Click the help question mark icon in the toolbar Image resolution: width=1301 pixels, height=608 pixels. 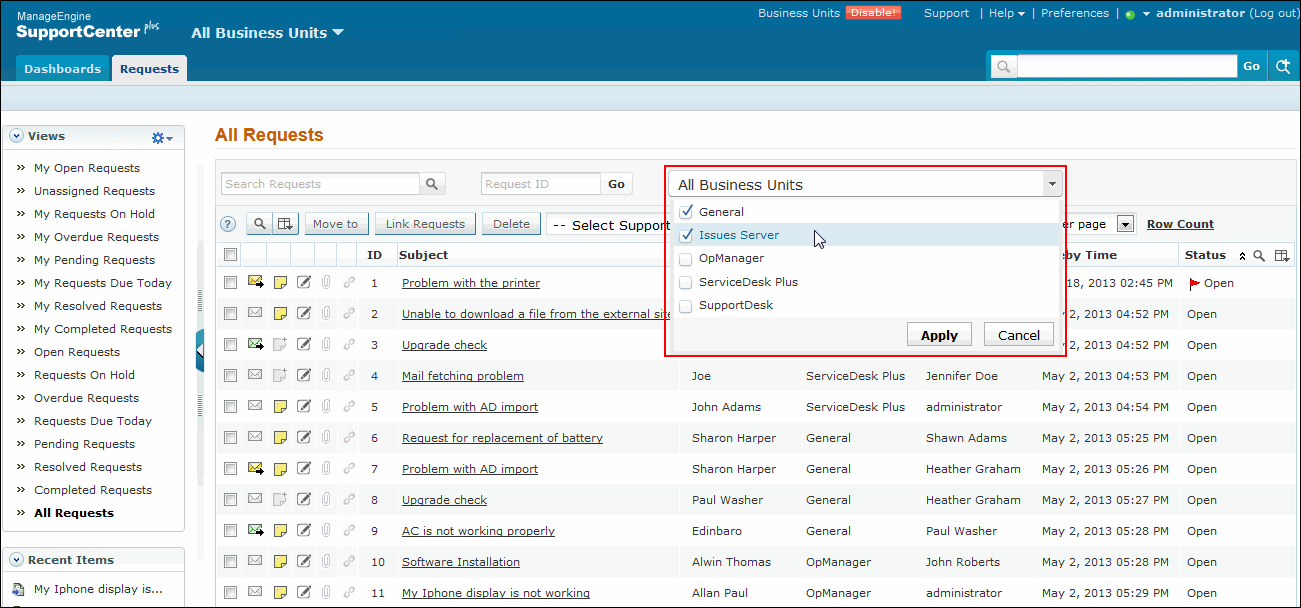point(228,224)
